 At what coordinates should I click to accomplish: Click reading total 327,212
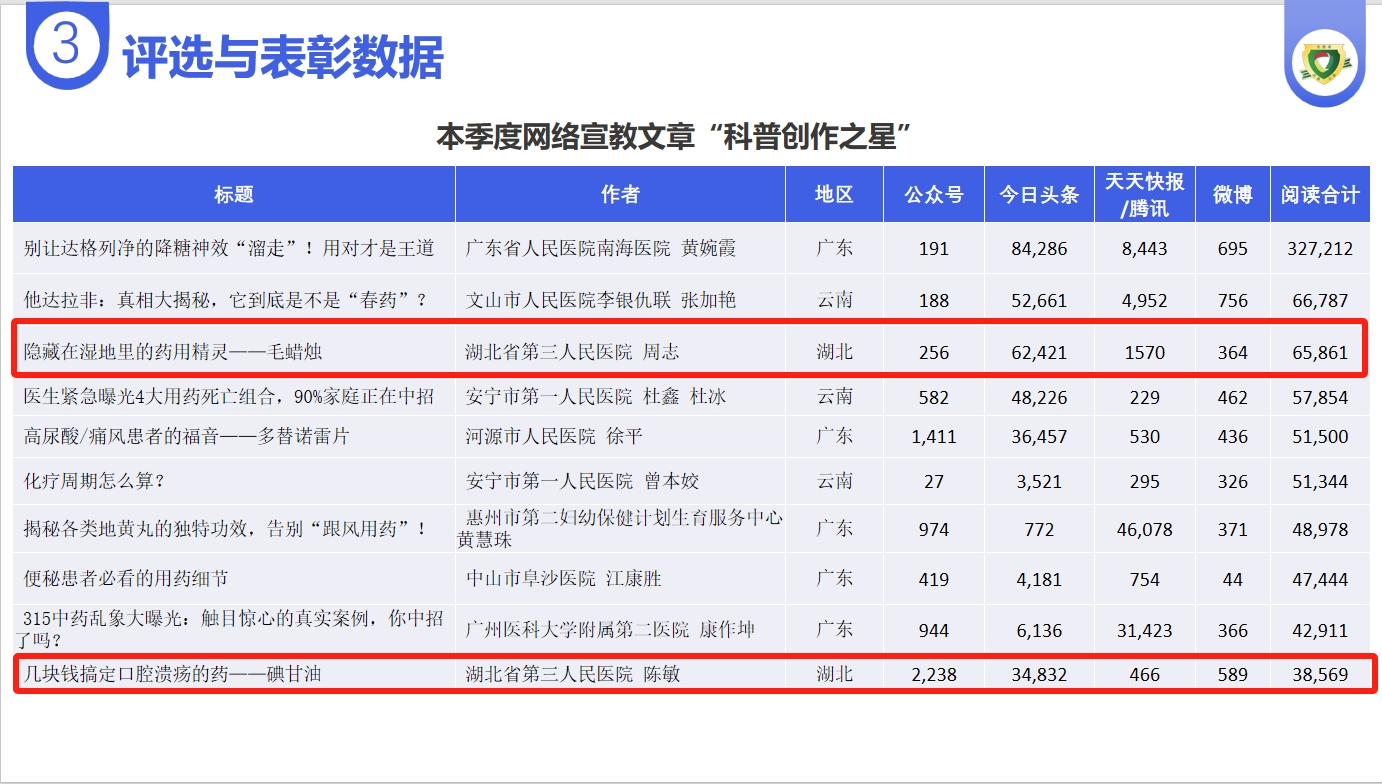tap(1320, 248)
